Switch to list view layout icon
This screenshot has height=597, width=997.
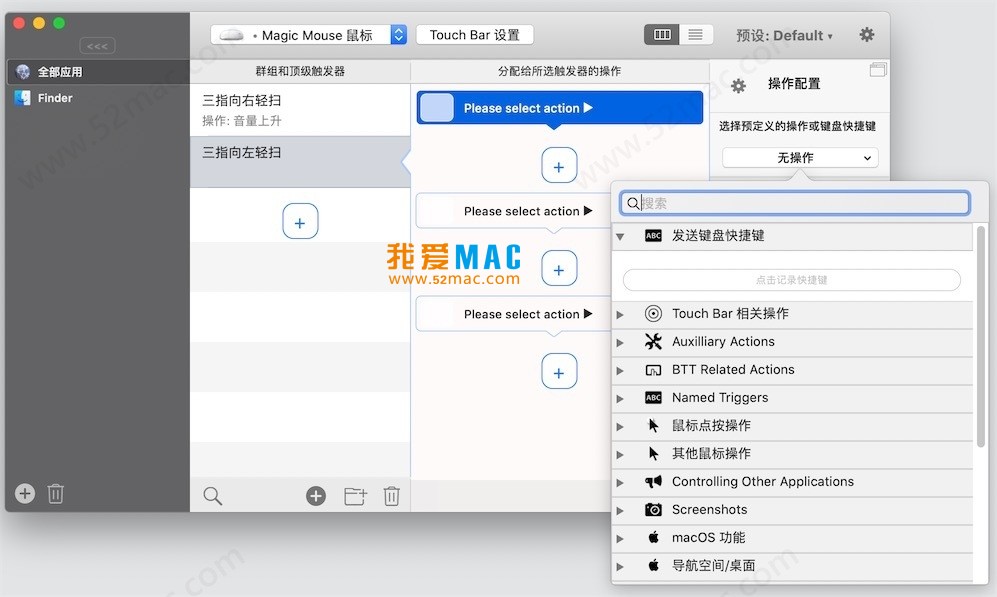696,34
